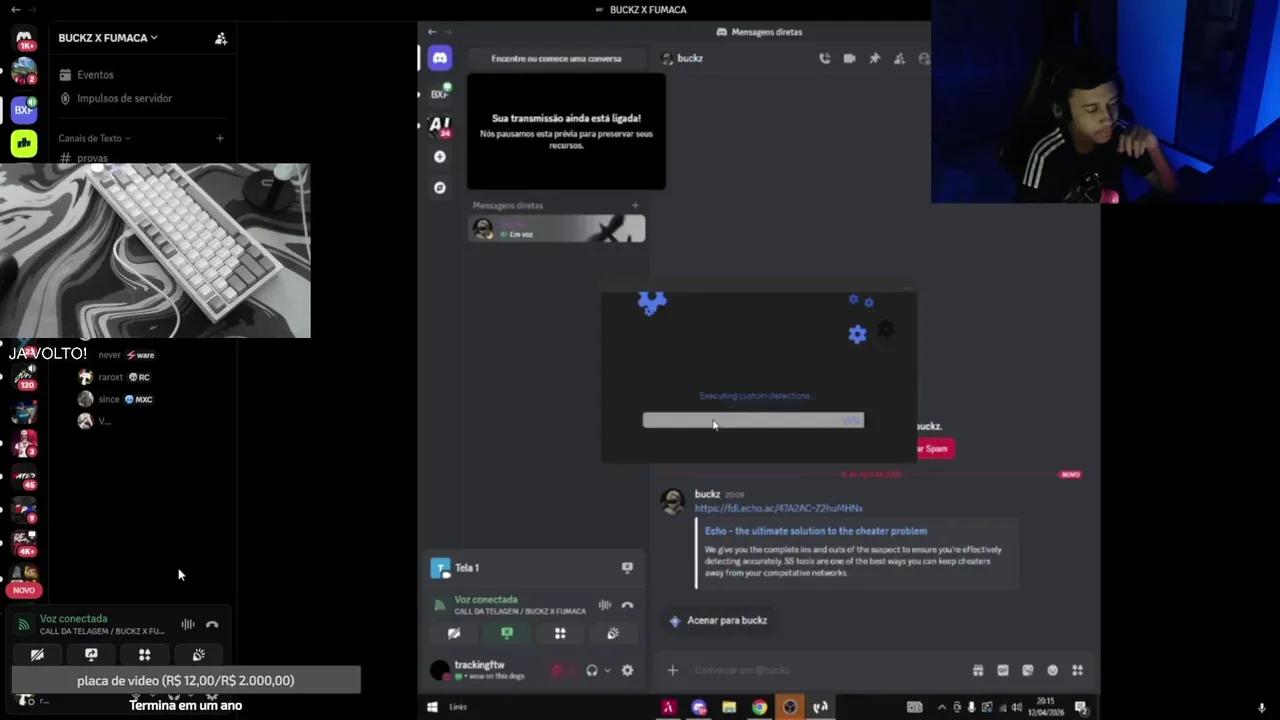Viewport: 1280px width, 720px height.
Task: Toggle headphone deafen for trackingftw
Action: pos(591,670)
